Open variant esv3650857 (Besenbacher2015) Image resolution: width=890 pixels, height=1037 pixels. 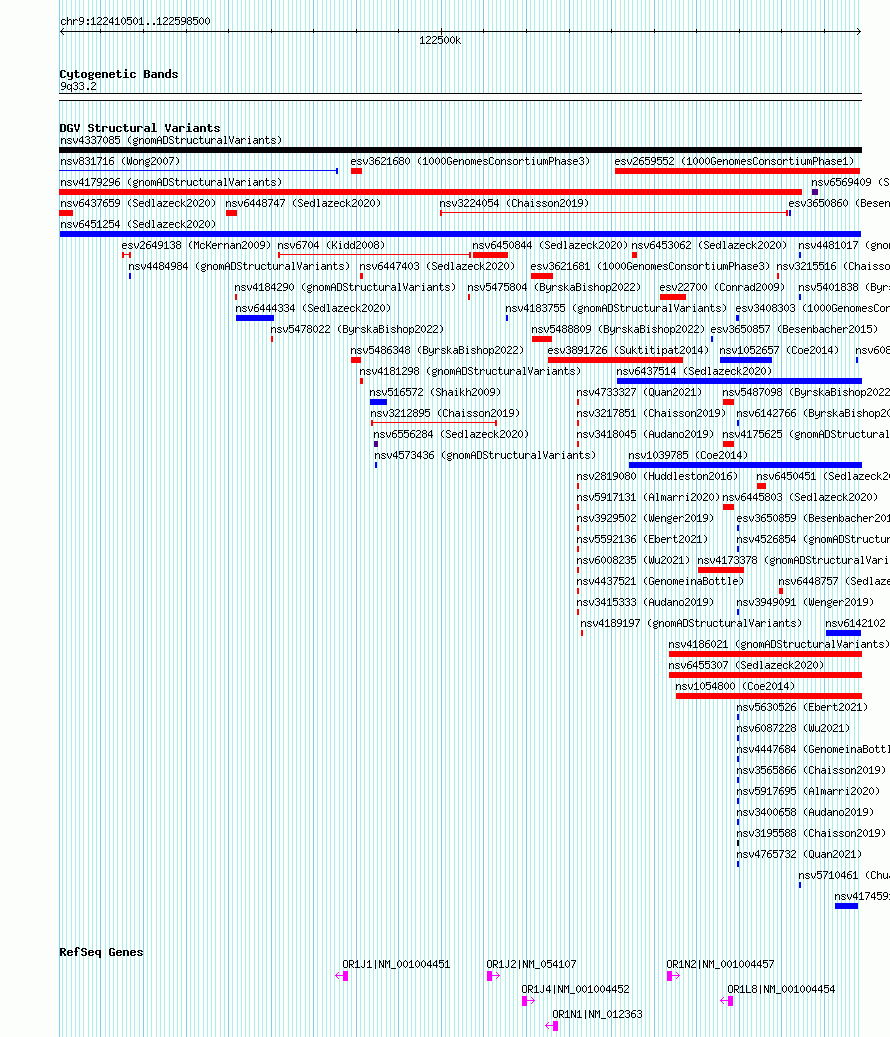pos(794,329)
